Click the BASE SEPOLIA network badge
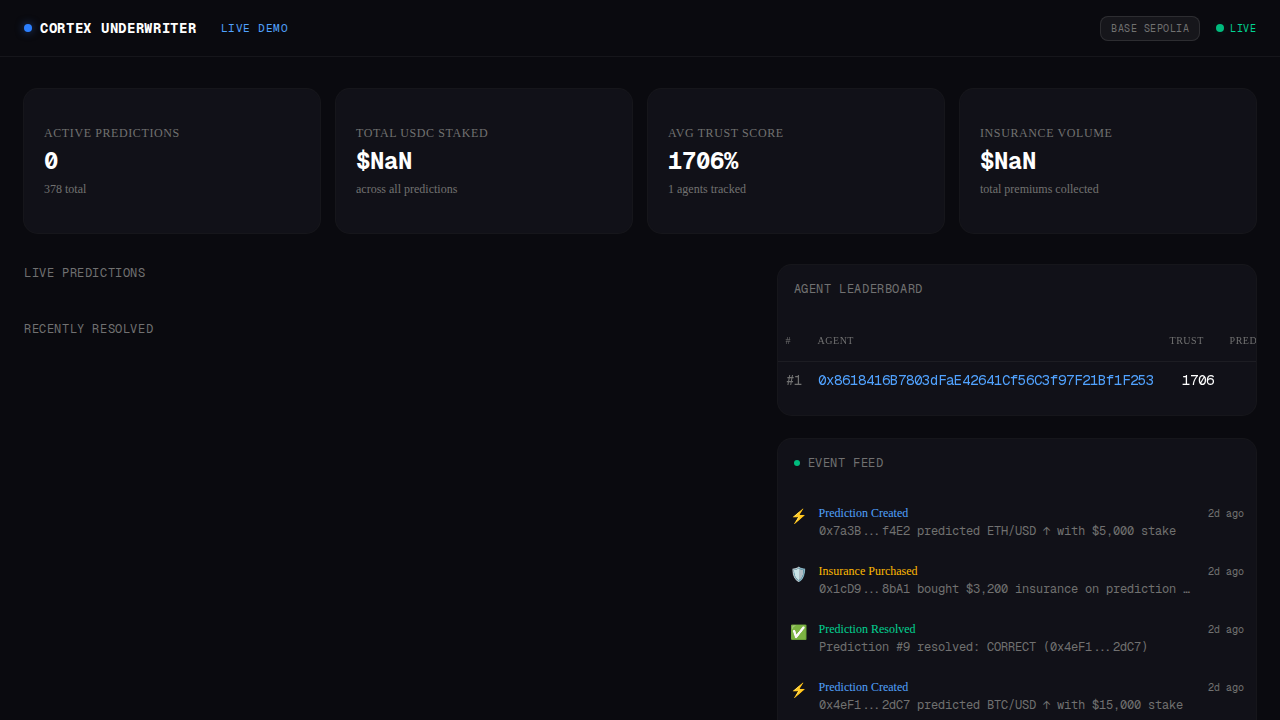The image size is (1280, 720). (1150, 28)
